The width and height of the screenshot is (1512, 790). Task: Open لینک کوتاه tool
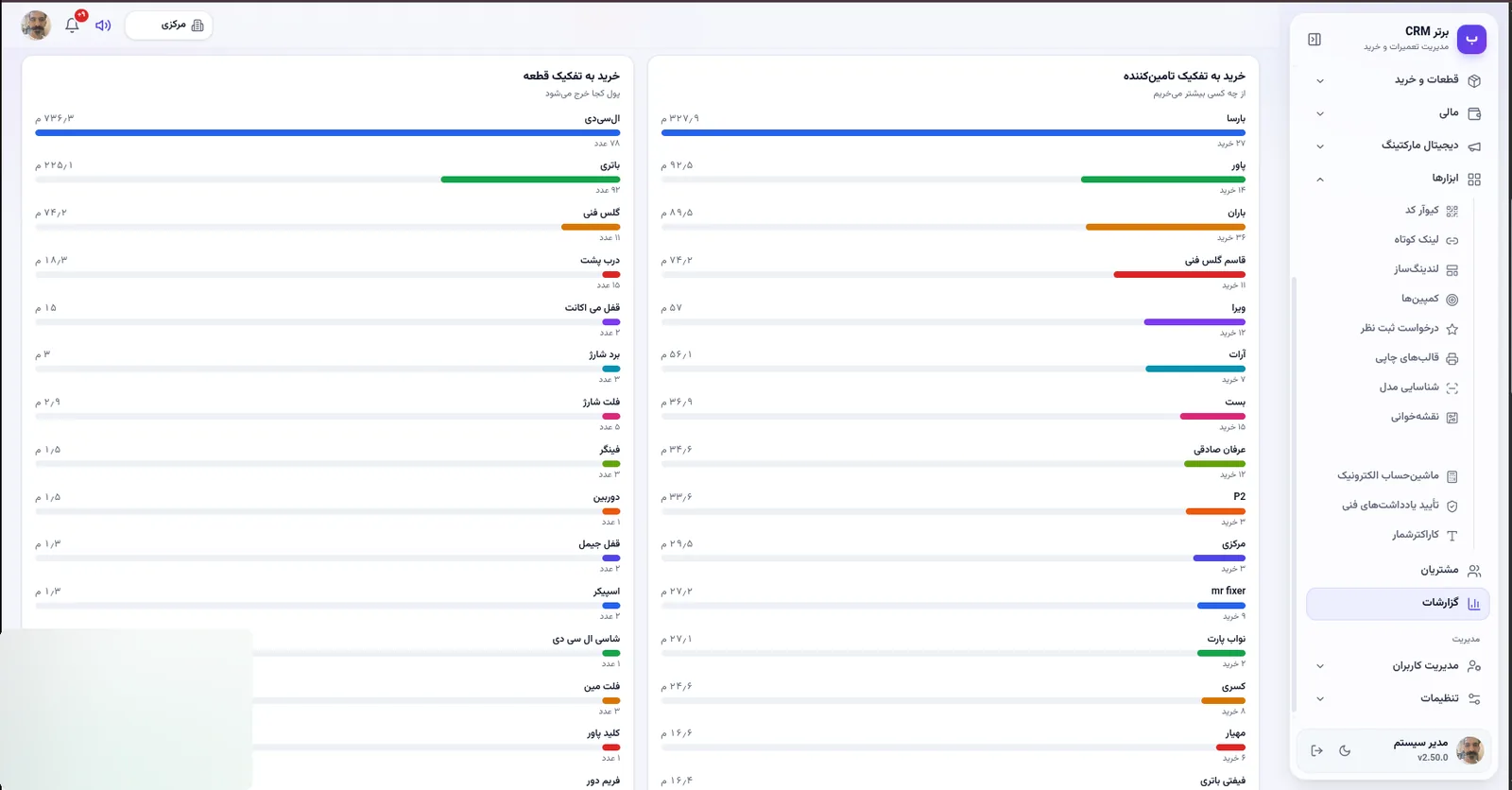coord(1426,240)
